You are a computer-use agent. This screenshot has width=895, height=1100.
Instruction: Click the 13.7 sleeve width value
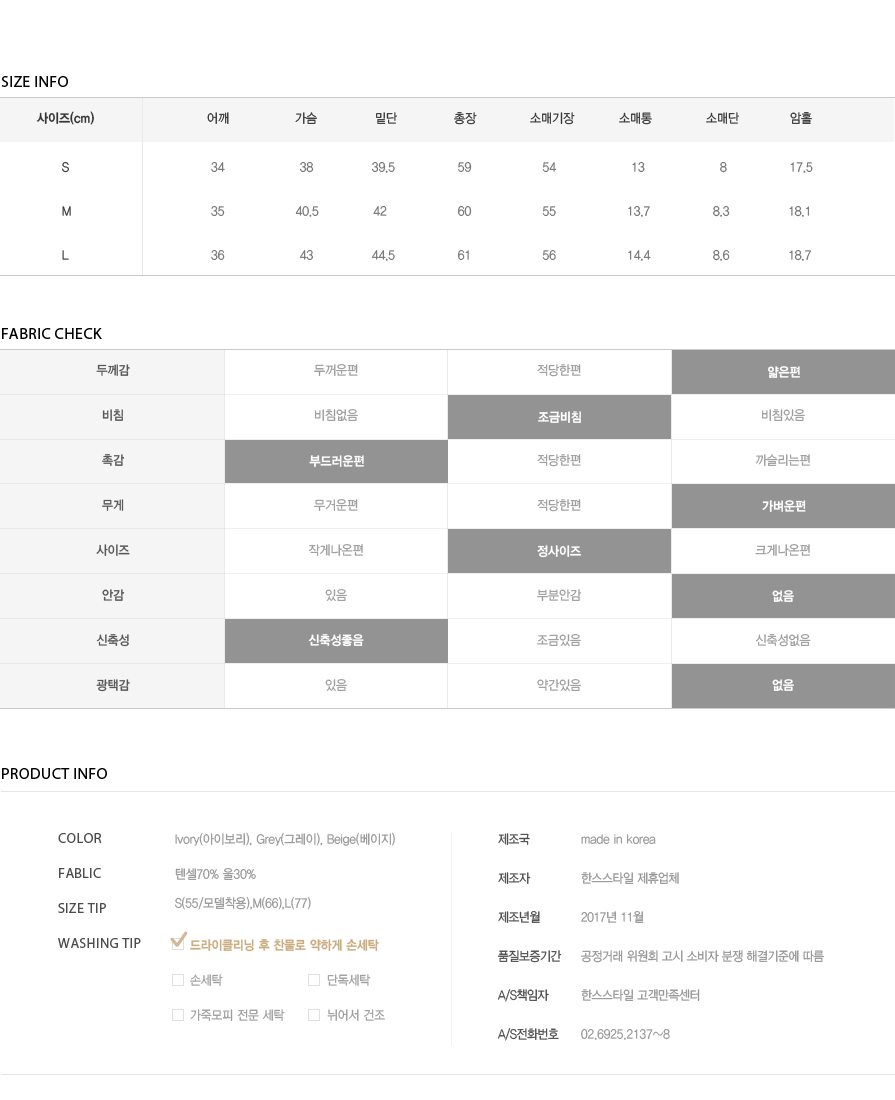(x=638, y=211)
